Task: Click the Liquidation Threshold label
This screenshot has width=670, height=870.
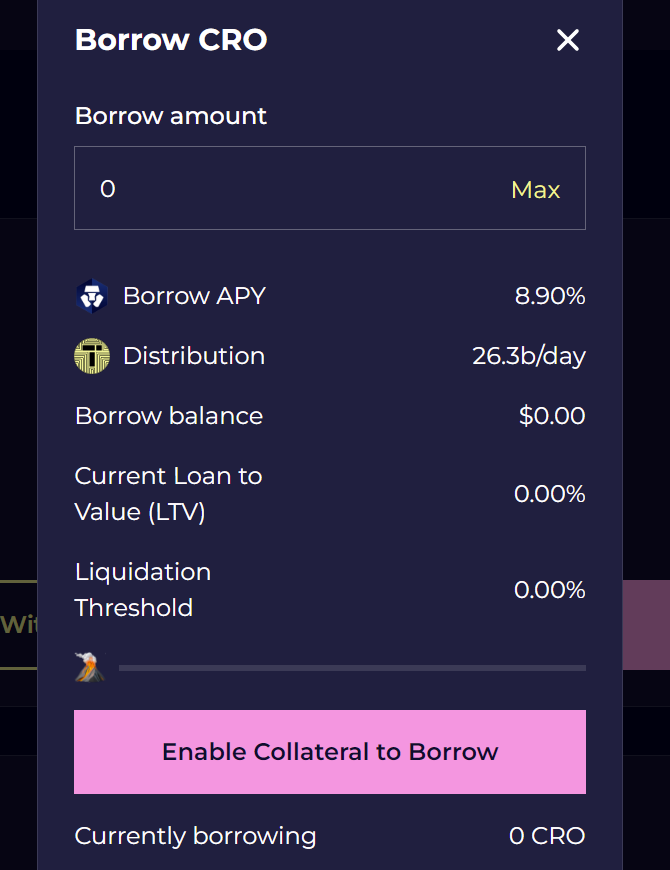Action: tap(143, 590)
